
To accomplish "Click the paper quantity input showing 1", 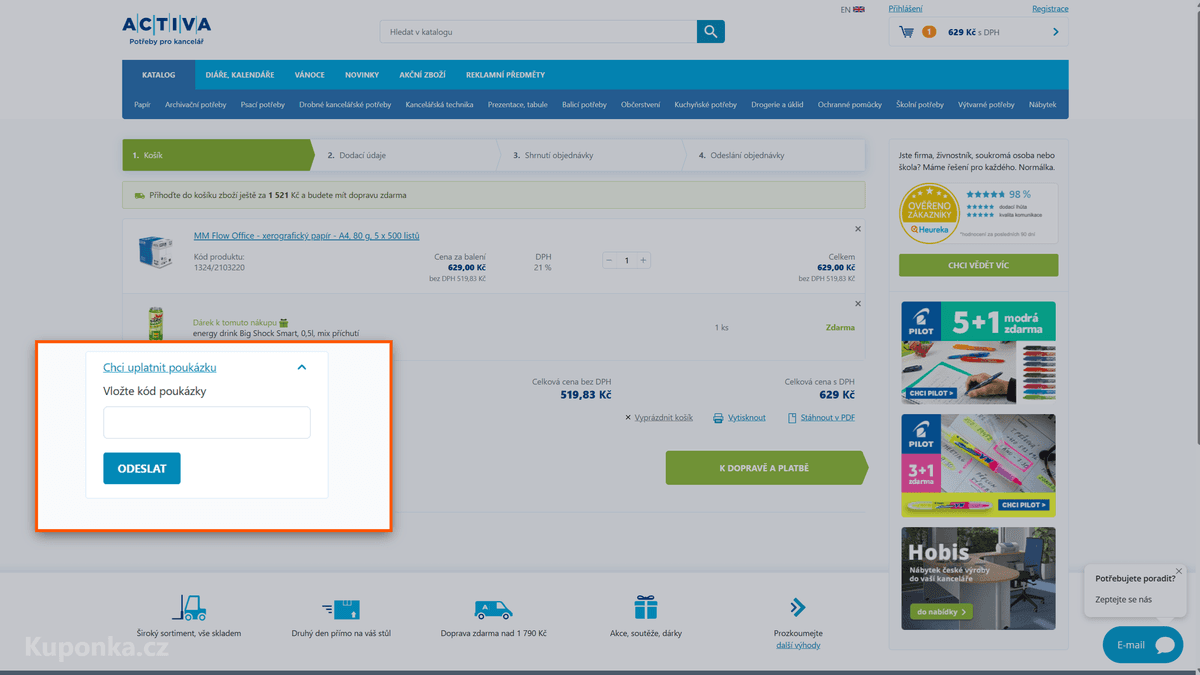I will (x=626, y=260).
